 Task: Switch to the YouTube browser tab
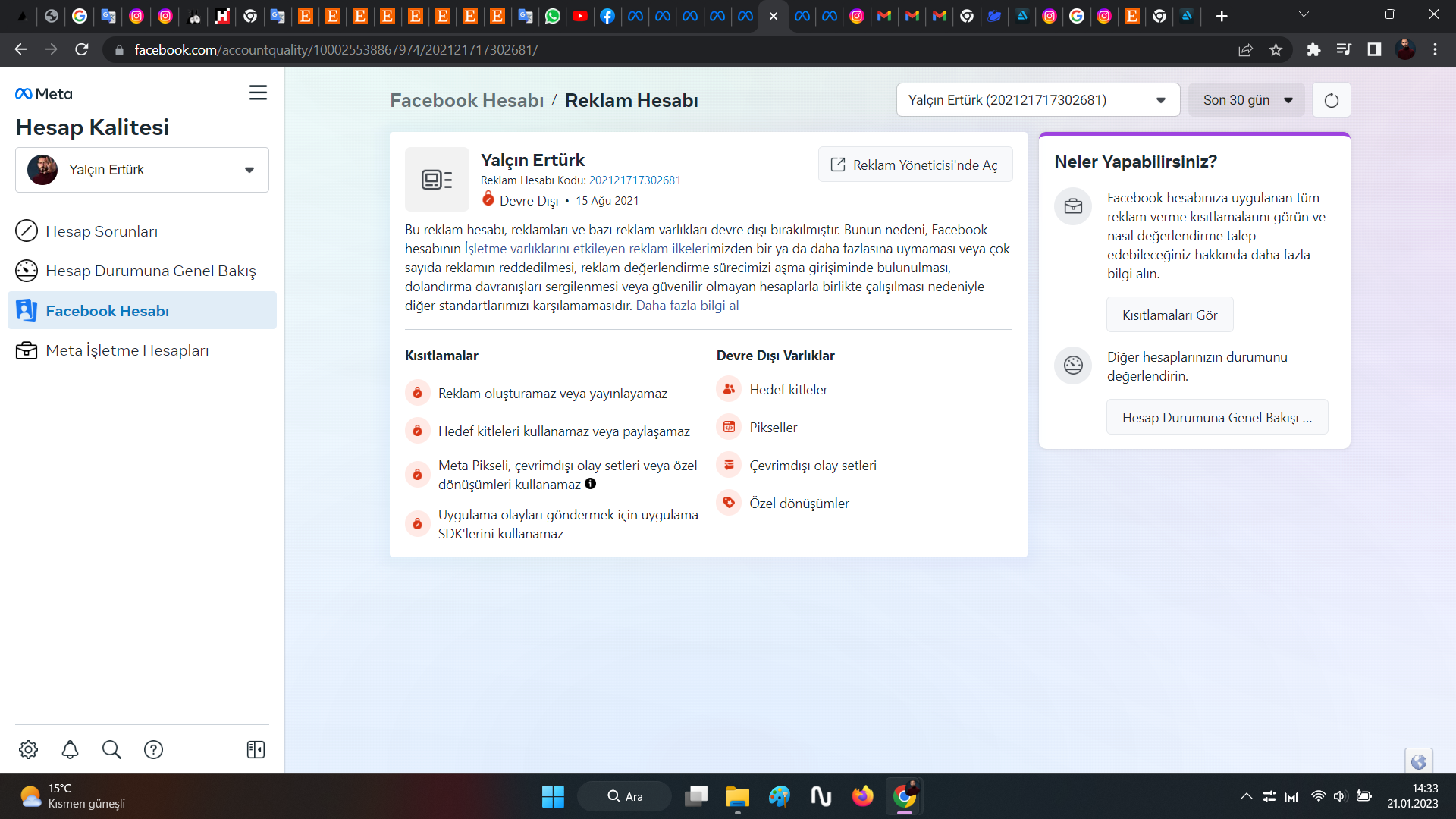580,16
